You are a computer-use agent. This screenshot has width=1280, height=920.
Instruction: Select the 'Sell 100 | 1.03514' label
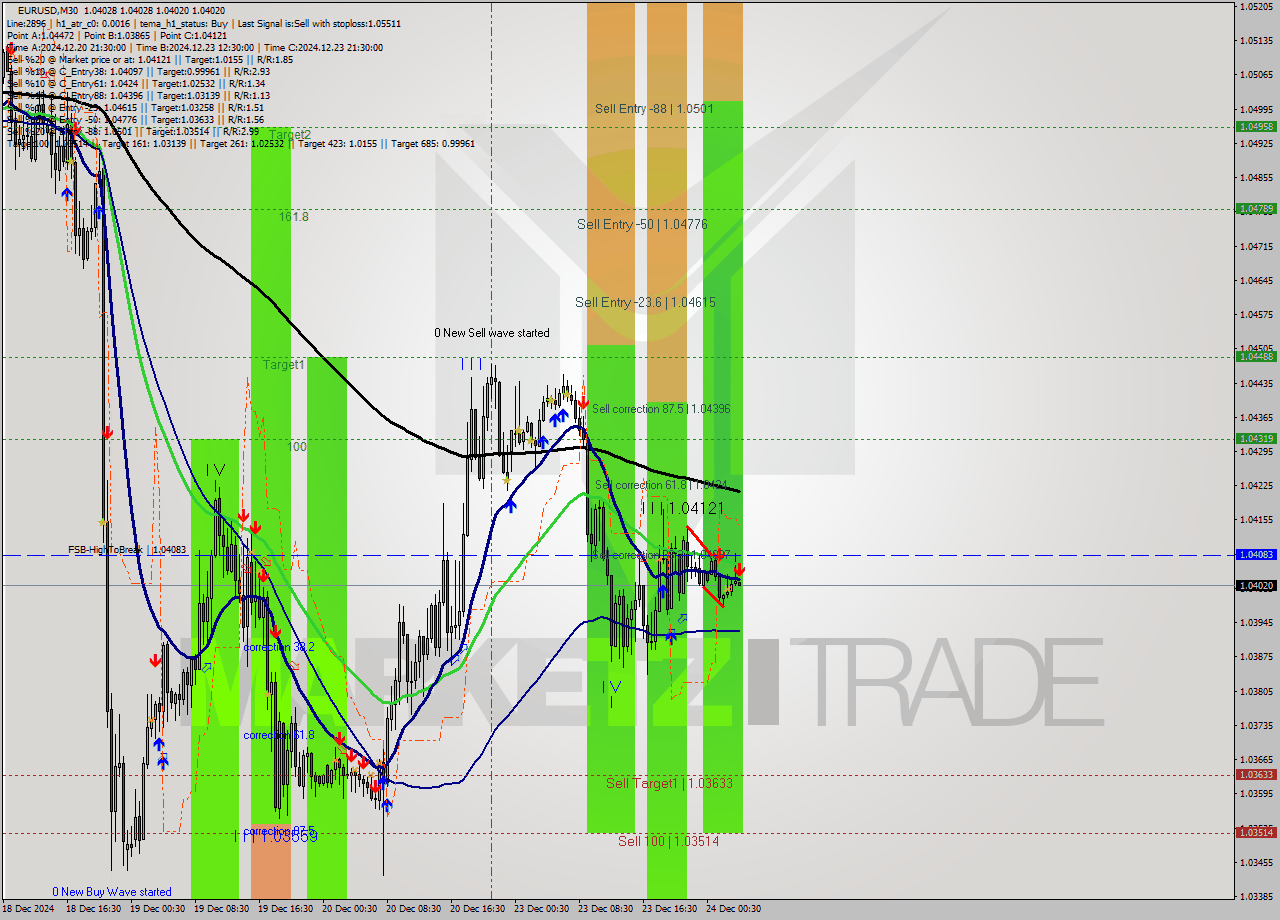[668, 841]
